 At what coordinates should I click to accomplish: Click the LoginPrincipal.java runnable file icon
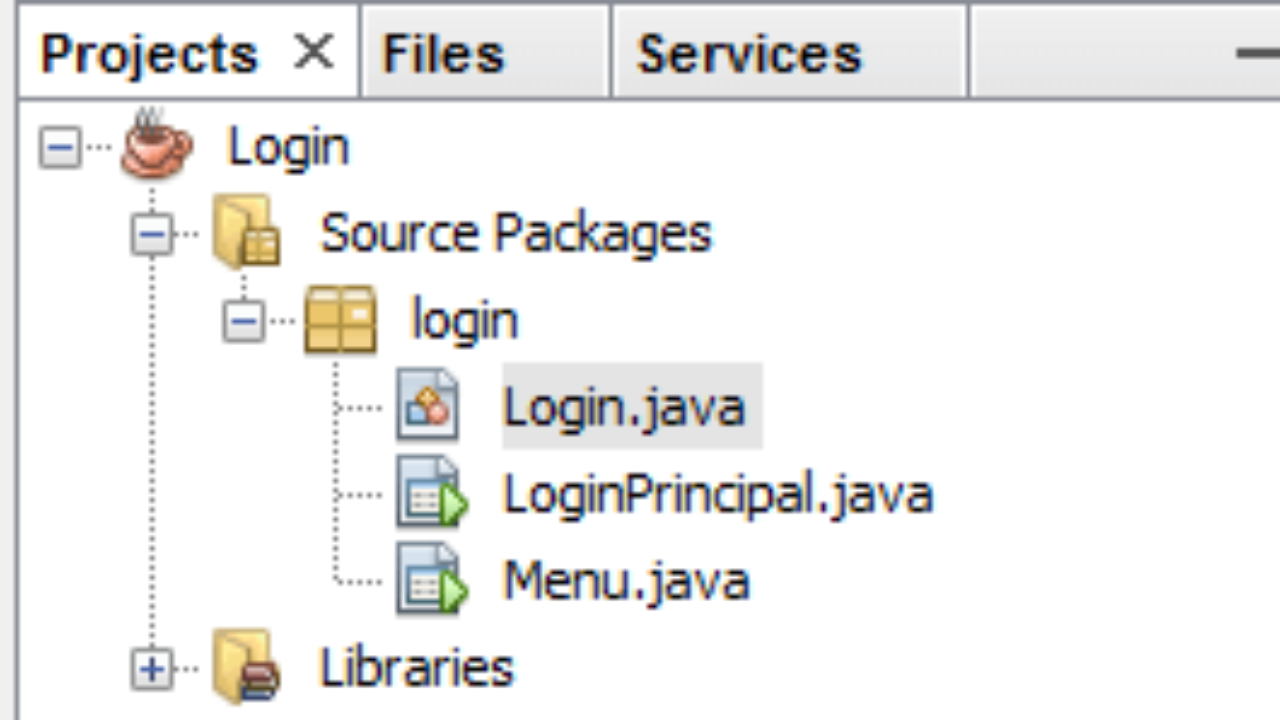[431, 493]
